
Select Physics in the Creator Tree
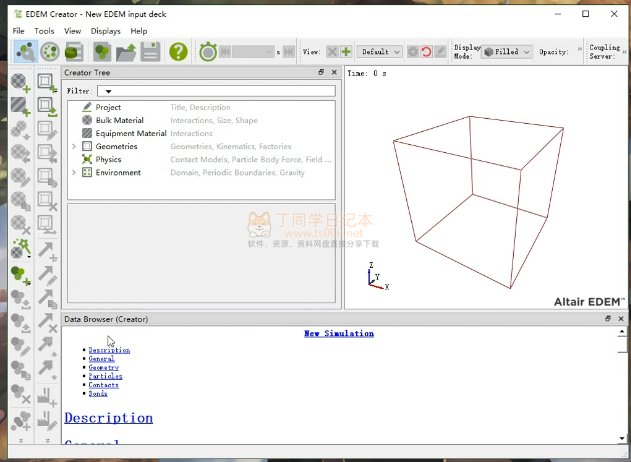point(108,160)
